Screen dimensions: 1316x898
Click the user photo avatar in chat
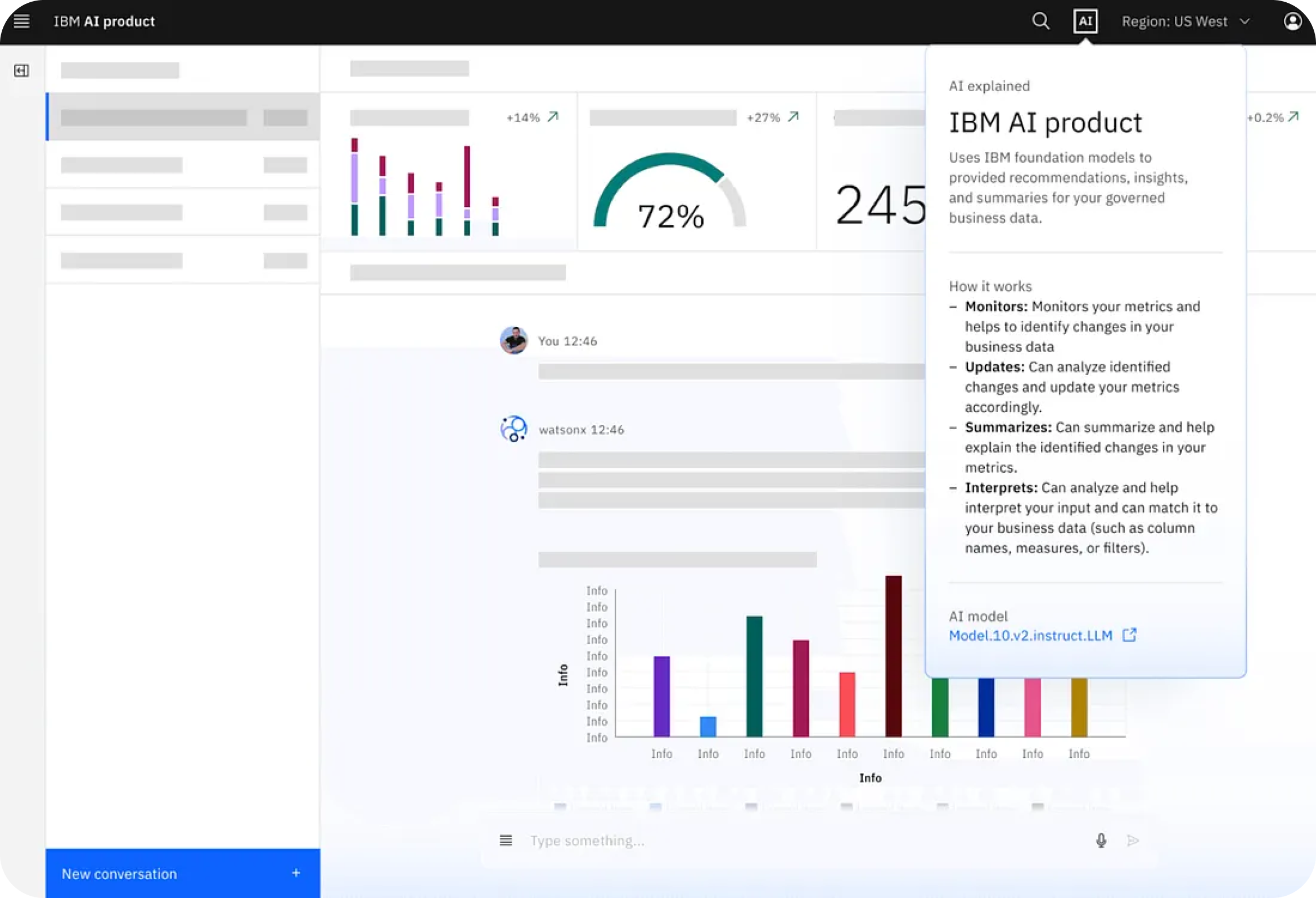513,340
